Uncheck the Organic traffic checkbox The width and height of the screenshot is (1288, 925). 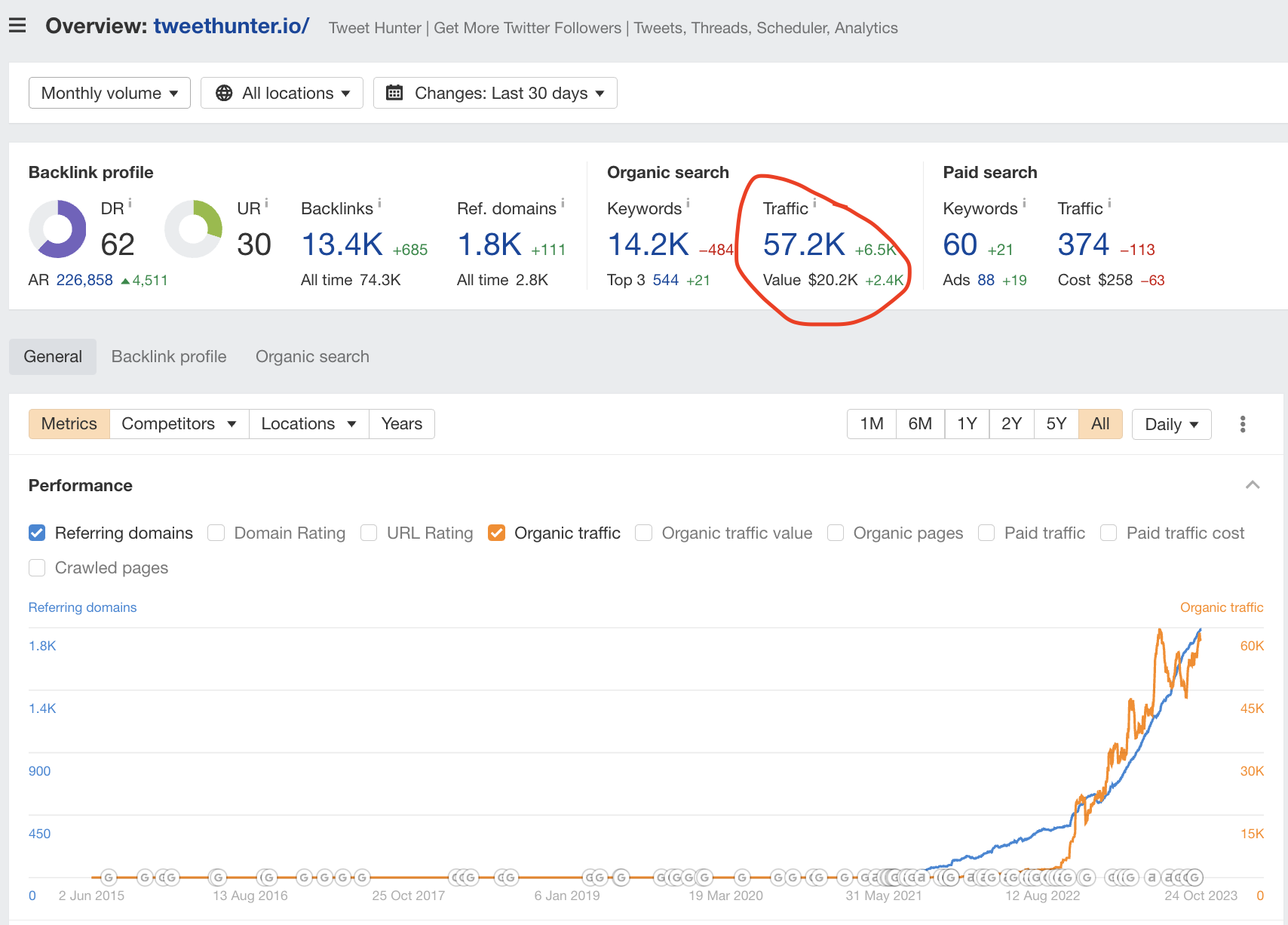click(x=496, y=533)
